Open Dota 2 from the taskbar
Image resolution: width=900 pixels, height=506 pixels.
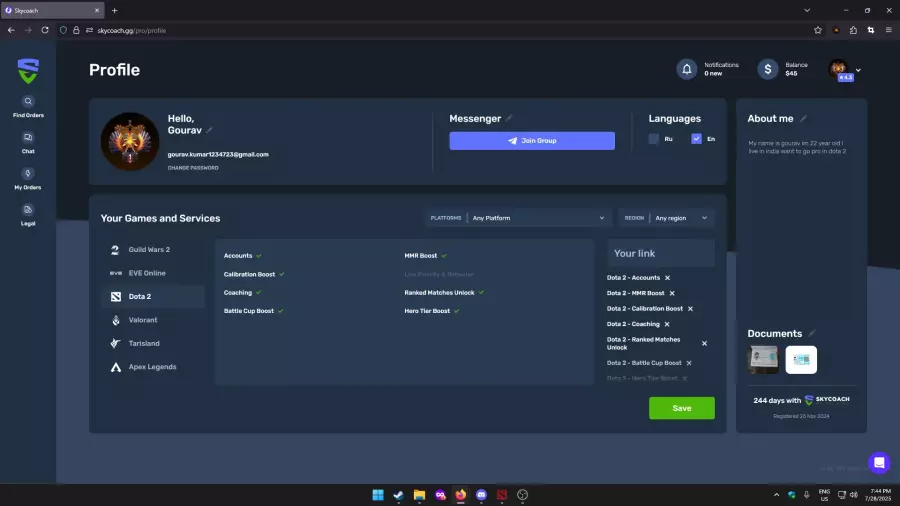point(502,495)
